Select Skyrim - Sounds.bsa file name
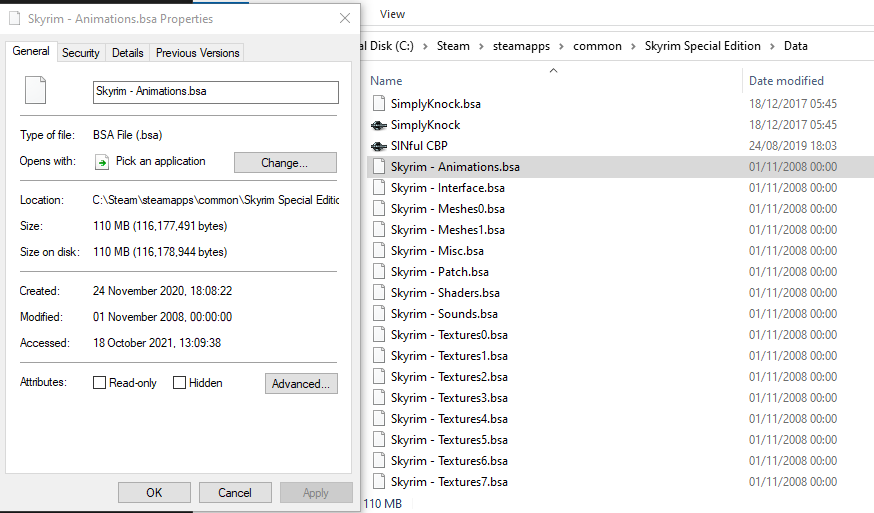The image size is (874, 513). [444, 314]
